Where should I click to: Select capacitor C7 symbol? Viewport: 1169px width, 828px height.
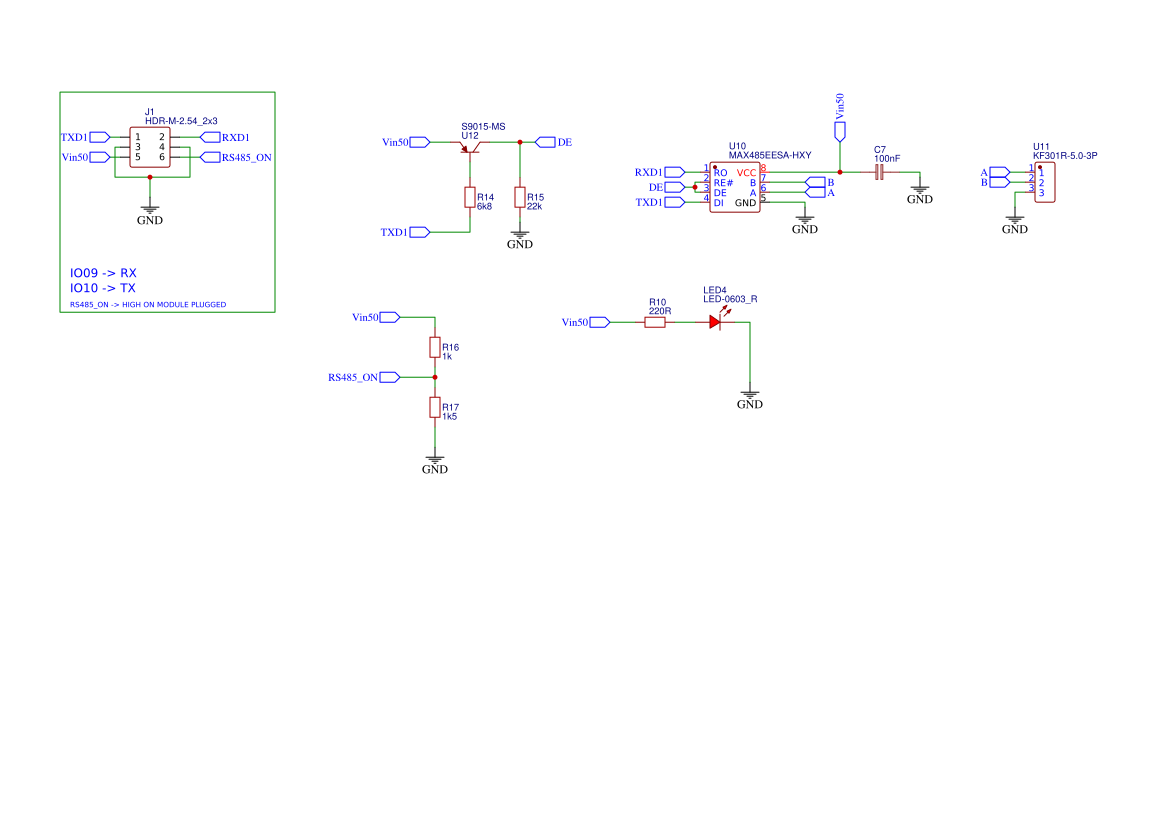(x=880, y=172)
